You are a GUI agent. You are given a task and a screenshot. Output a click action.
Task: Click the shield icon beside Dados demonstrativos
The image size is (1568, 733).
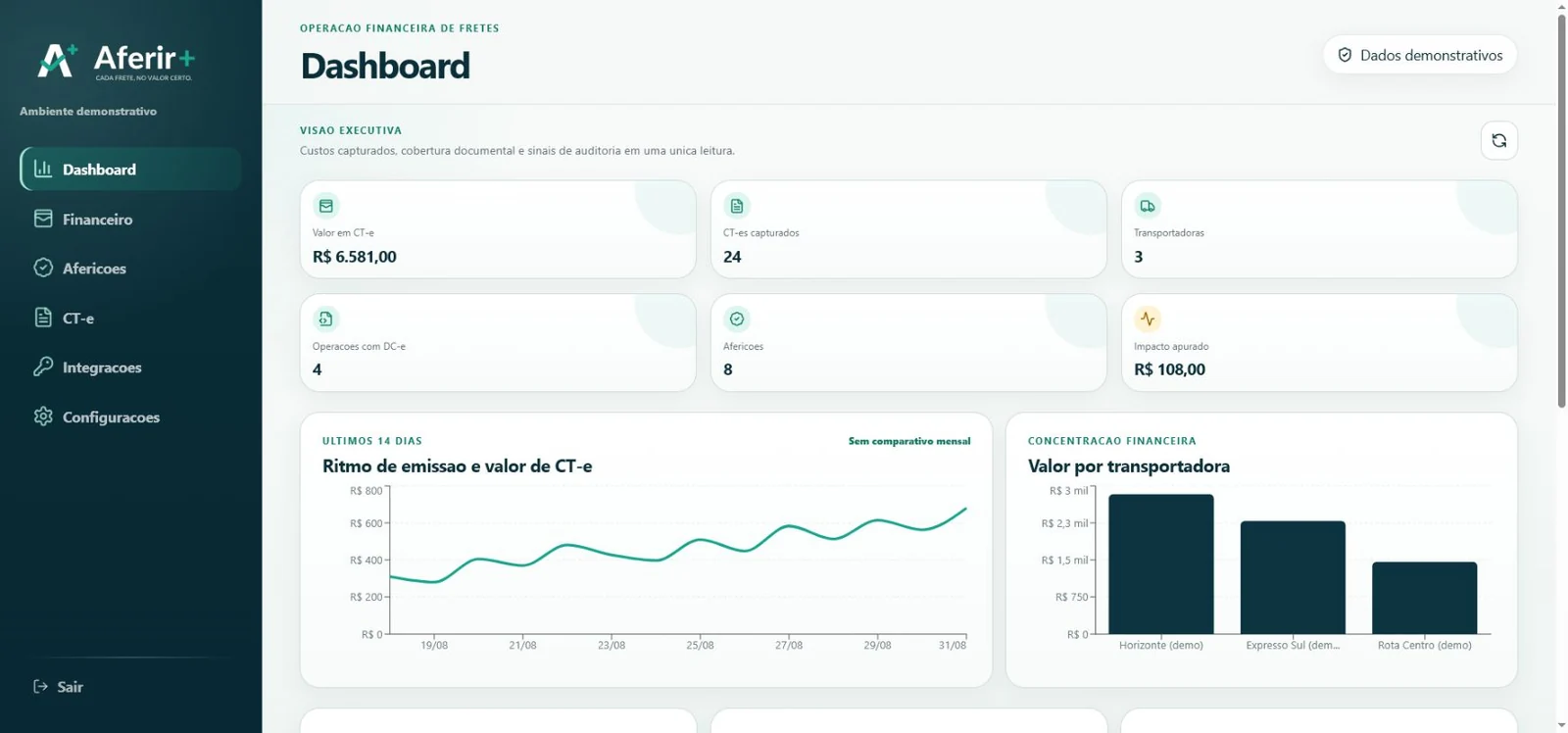1345,55
